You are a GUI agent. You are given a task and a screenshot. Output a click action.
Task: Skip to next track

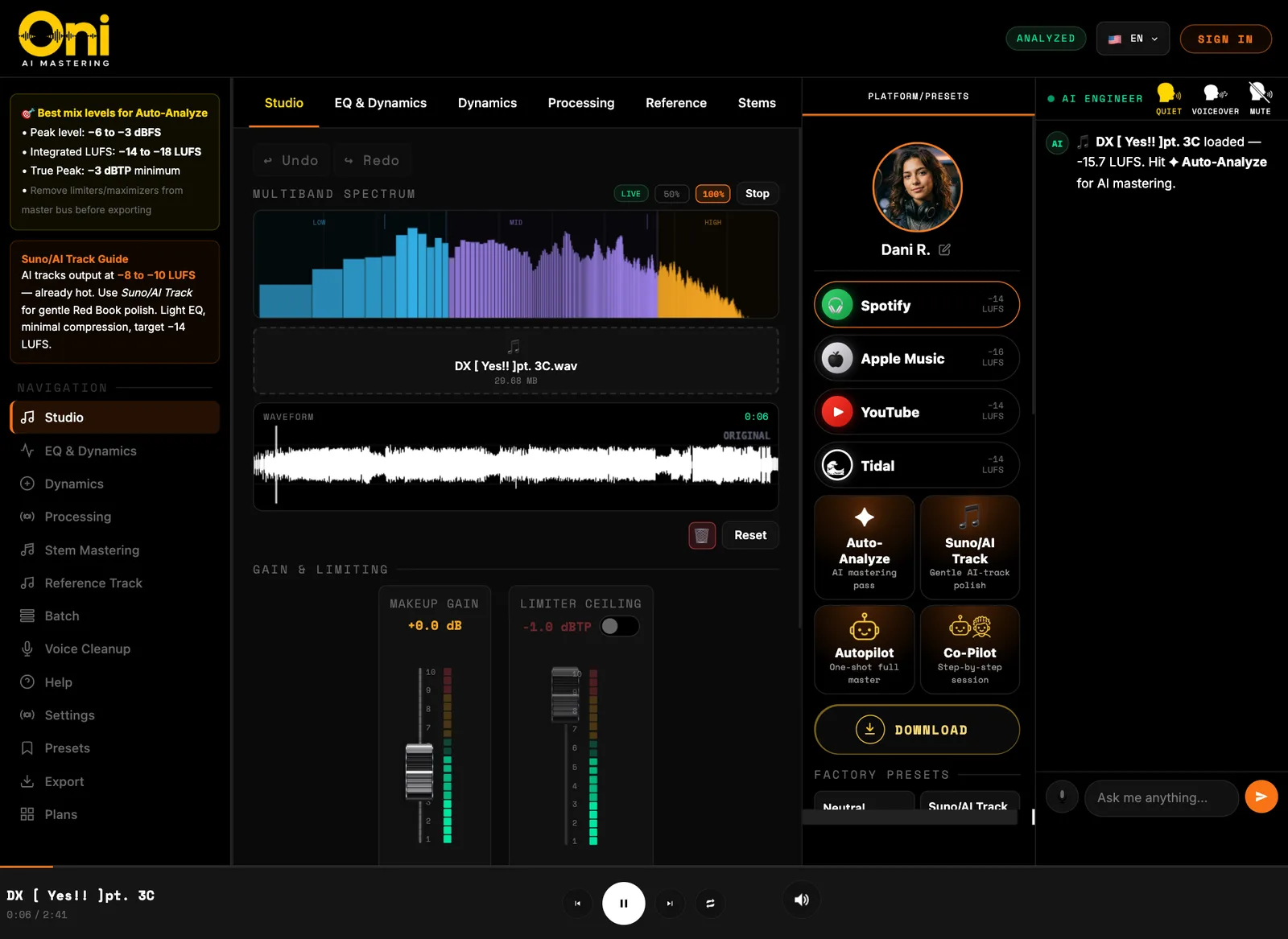(670, 904)
